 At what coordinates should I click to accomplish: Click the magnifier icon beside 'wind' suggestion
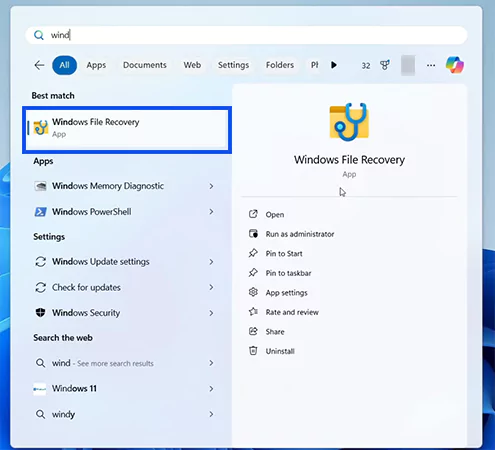coord(40,363)
